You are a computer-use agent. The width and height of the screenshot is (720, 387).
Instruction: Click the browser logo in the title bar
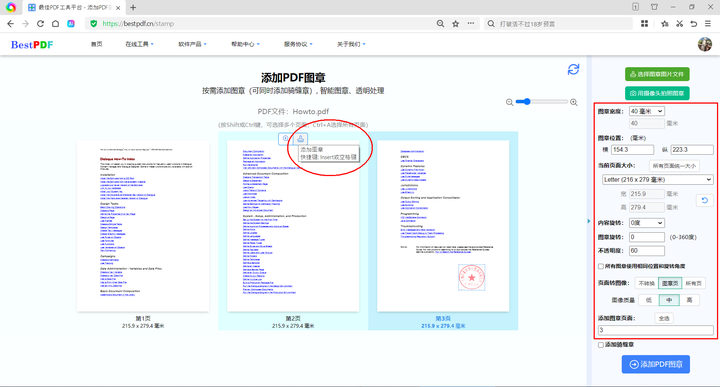coord(11,7)
